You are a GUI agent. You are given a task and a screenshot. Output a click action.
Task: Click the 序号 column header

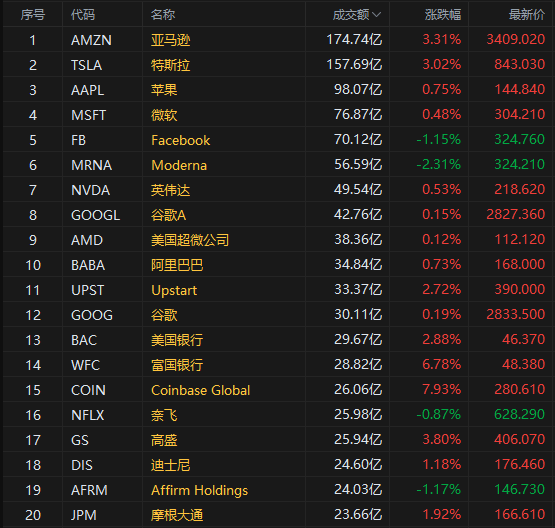[x=33, y=15]
